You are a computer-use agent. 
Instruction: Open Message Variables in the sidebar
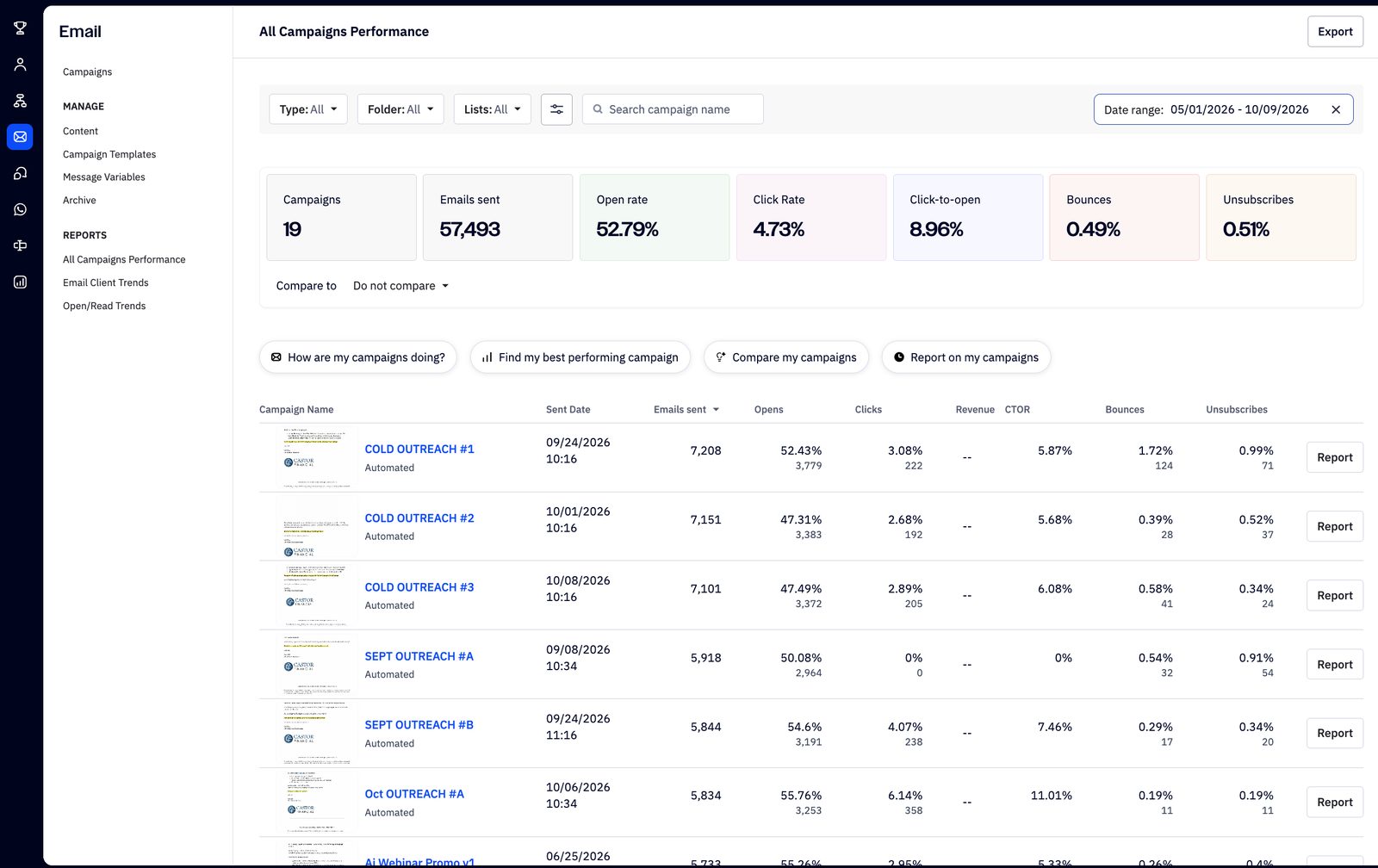click(103, 177)
